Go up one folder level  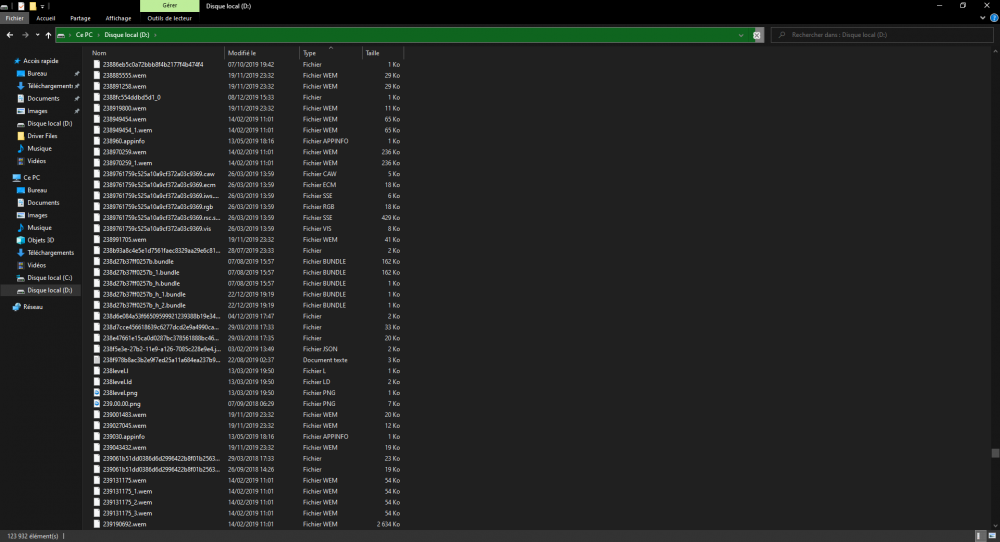pyautogui.click(x=48, y=35)
